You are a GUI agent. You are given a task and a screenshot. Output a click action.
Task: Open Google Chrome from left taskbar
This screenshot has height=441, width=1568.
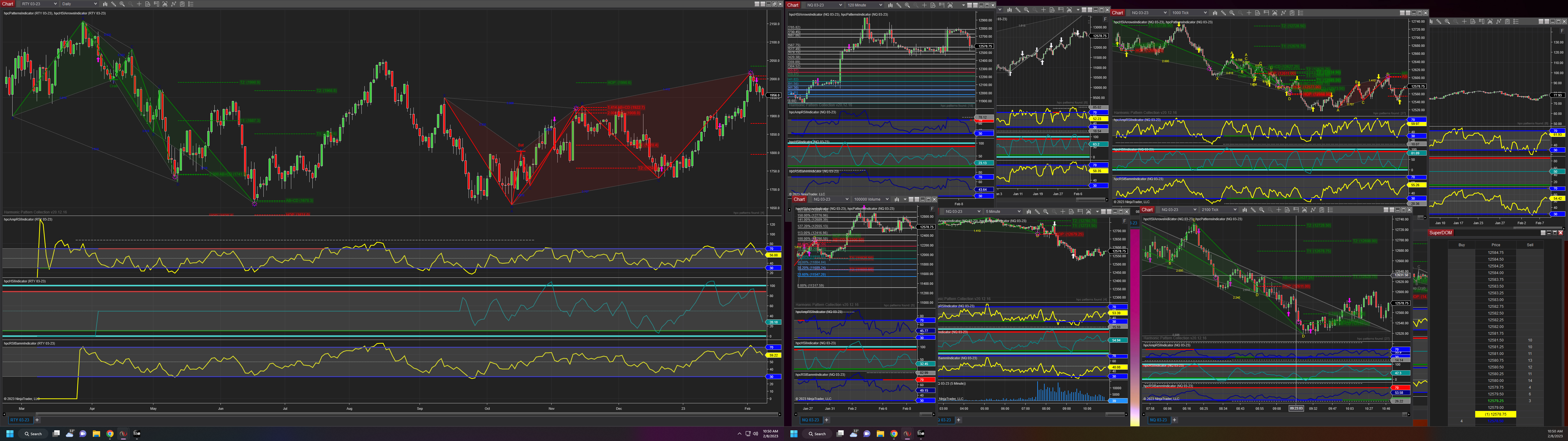[110, 434]
